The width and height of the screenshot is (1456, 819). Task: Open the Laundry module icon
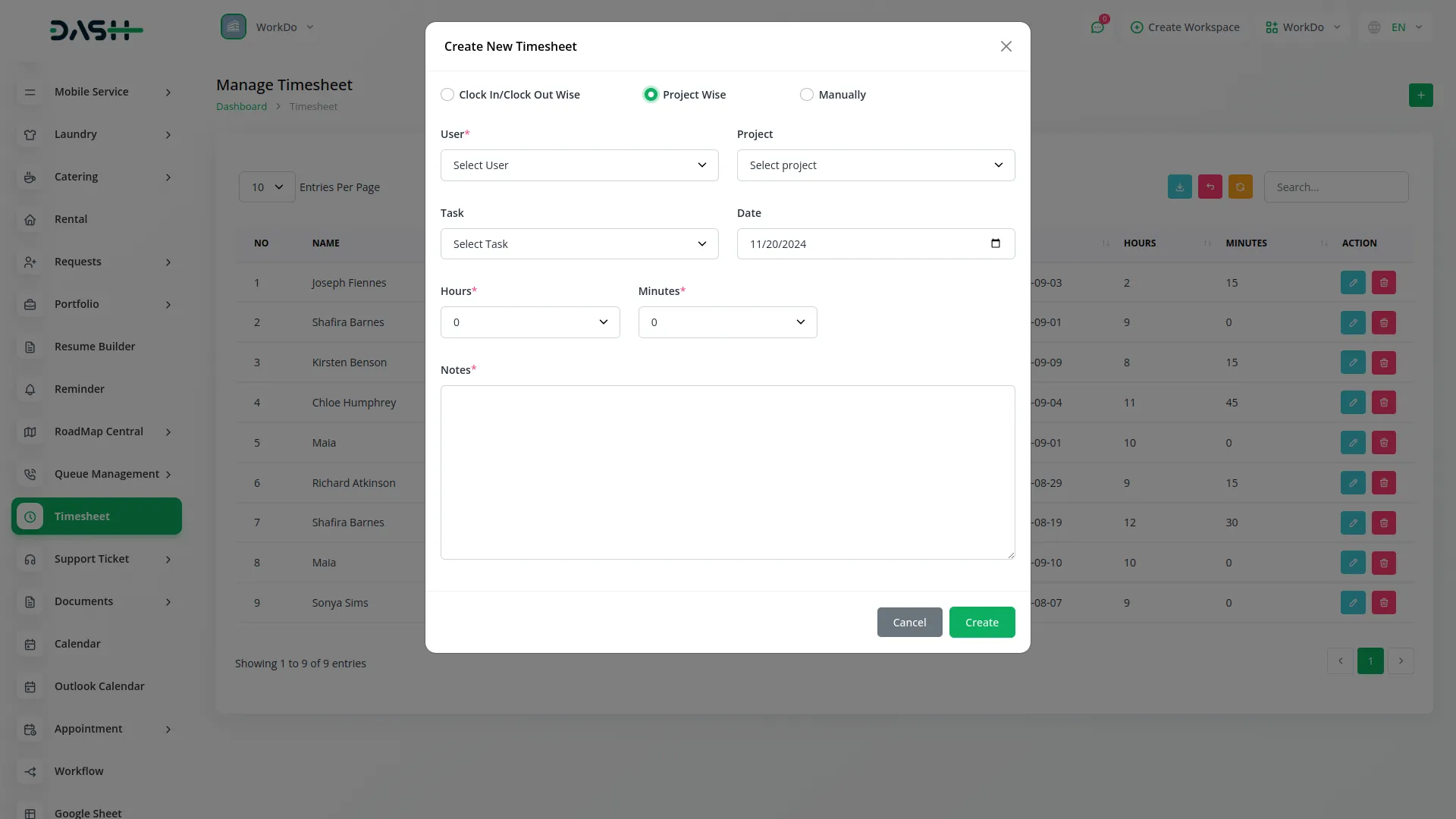(x=30, y=134)
